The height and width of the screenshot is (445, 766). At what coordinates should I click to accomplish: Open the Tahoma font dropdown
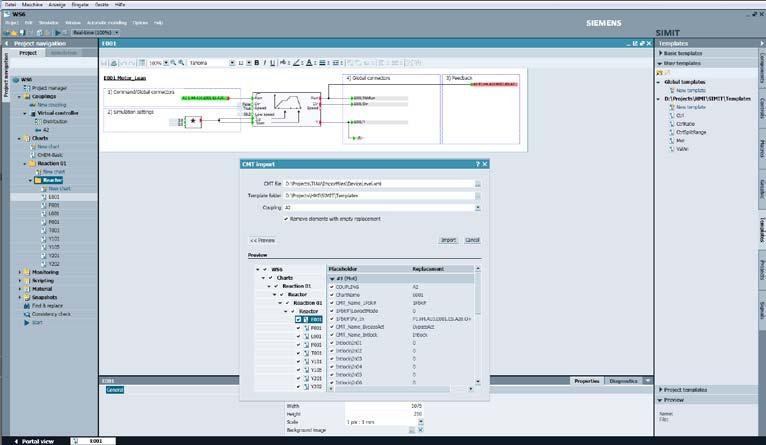coord(232,63)
